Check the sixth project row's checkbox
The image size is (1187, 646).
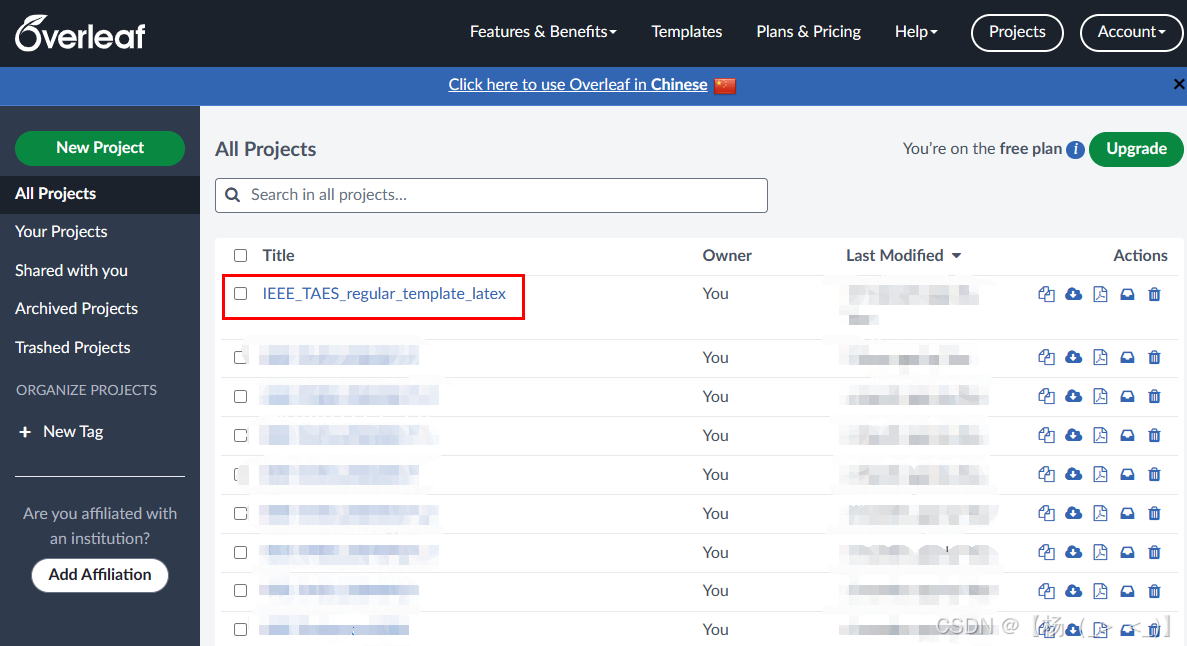click(241, 513)
